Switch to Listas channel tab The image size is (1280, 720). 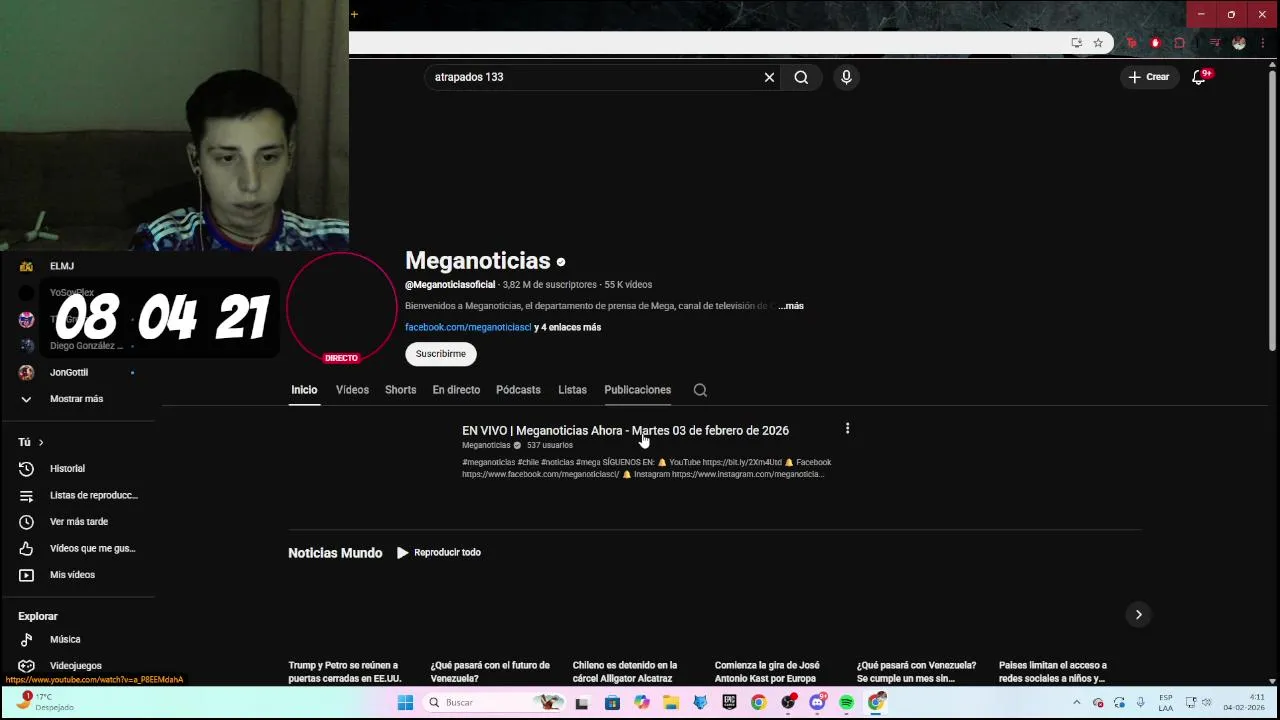pos(572,390)
